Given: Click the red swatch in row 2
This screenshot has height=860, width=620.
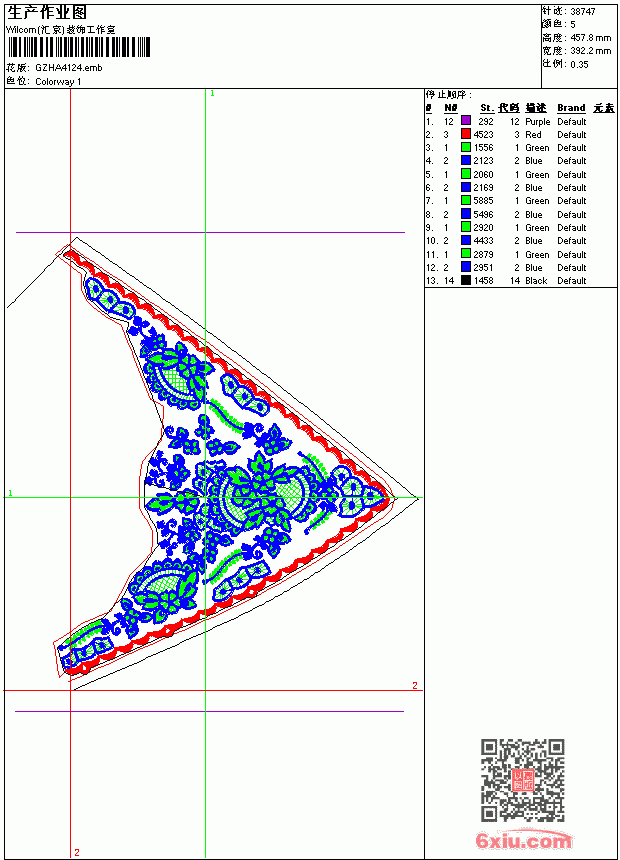Looking at the screenshot, I should (466, 134).
